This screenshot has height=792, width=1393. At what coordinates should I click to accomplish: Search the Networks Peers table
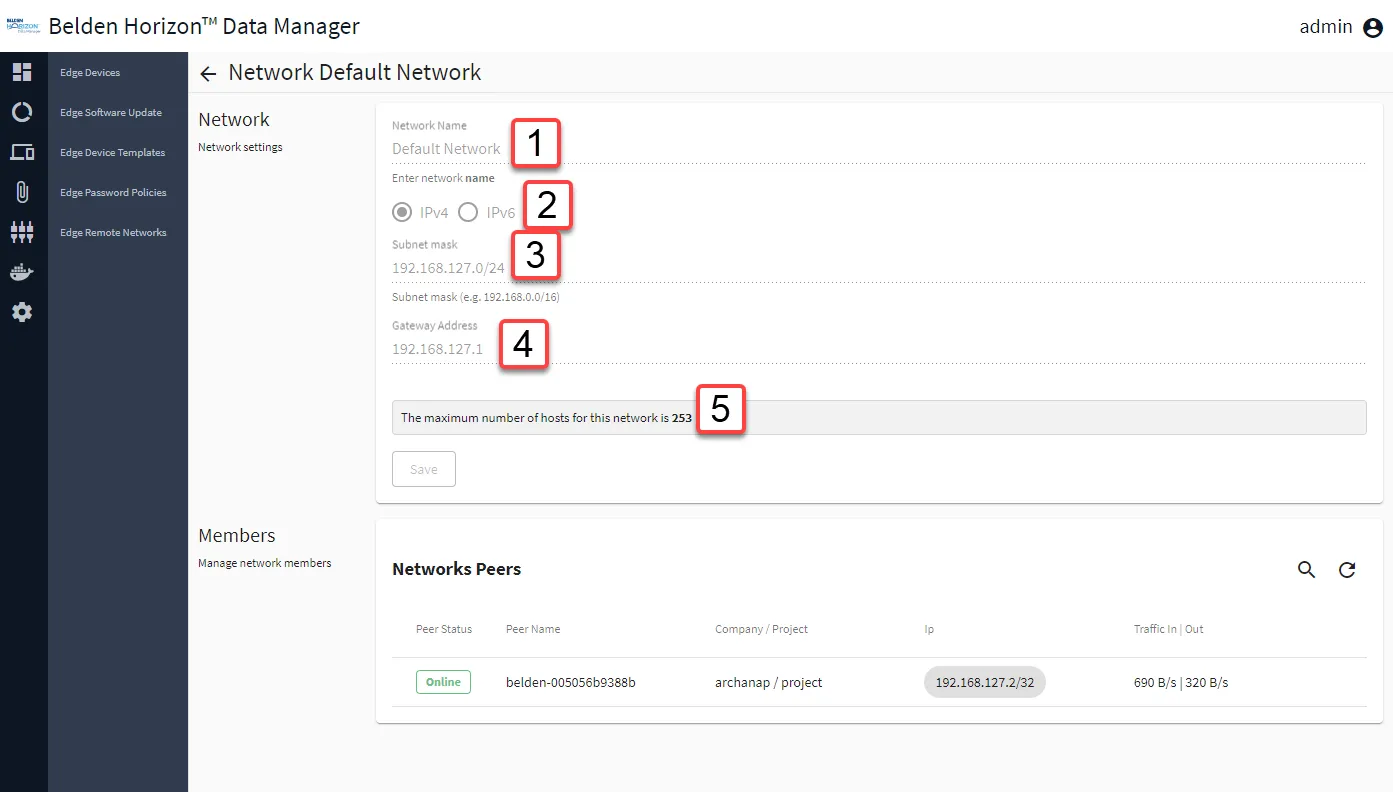click(x=1306, y=570)
